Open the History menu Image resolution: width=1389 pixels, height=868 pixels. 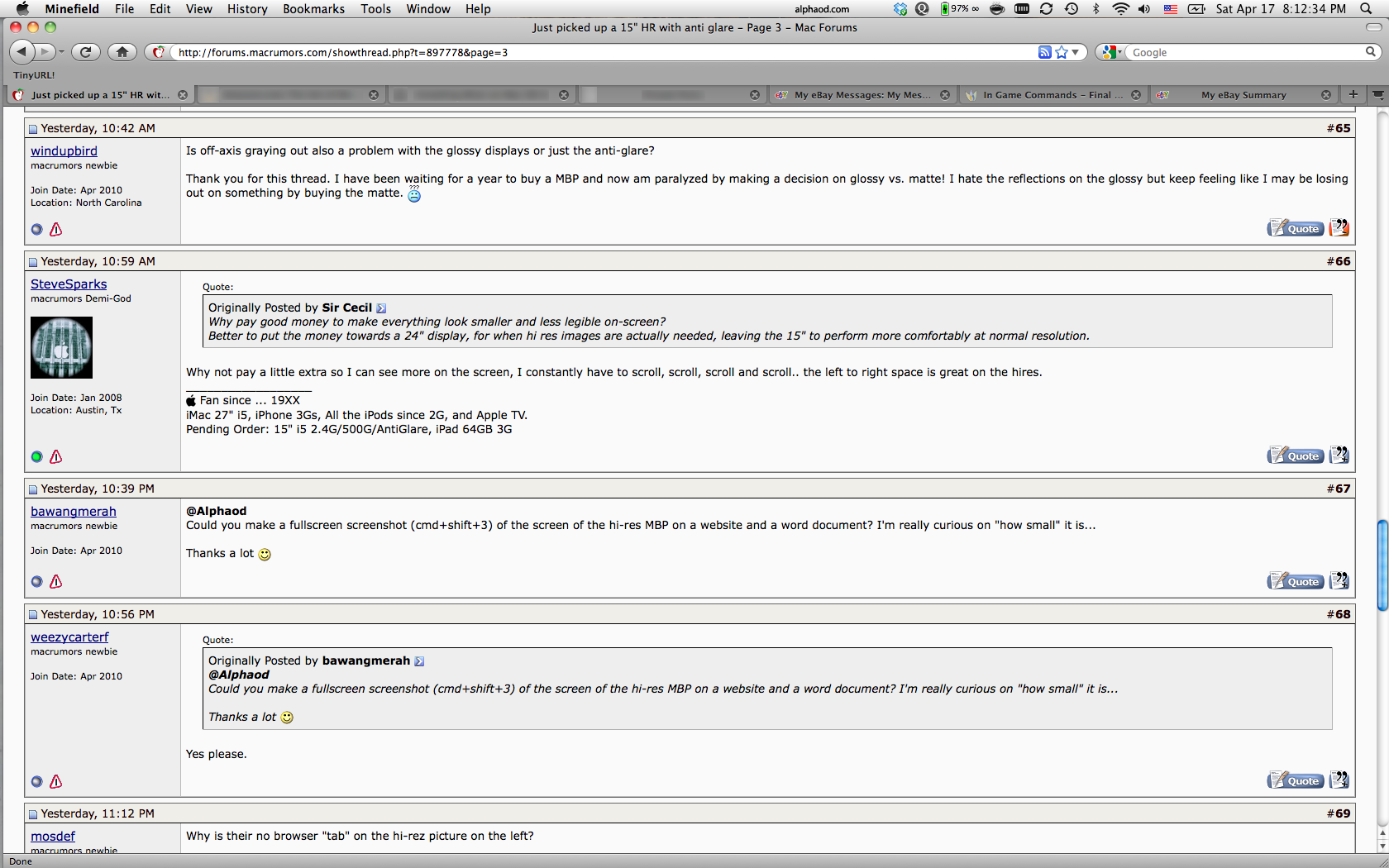click(247, 9)
